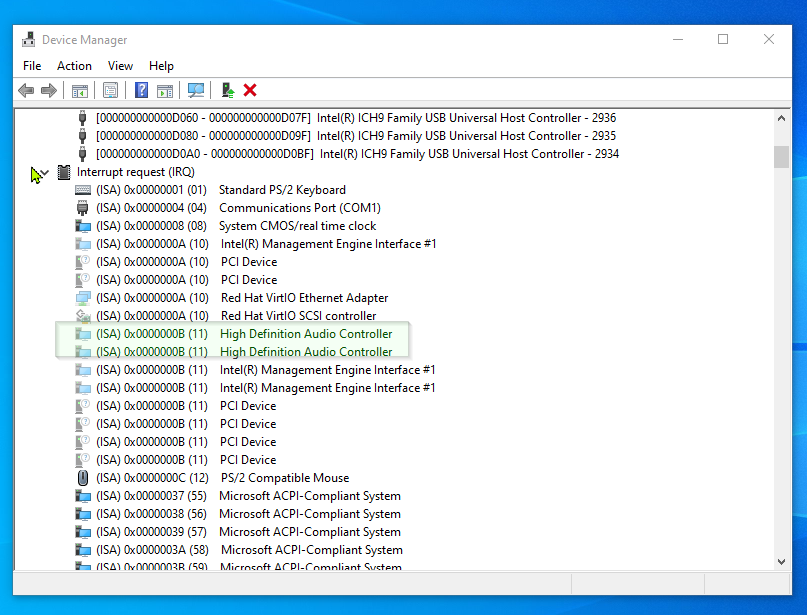Open the Help menu
807x615 pixels.
161,66
